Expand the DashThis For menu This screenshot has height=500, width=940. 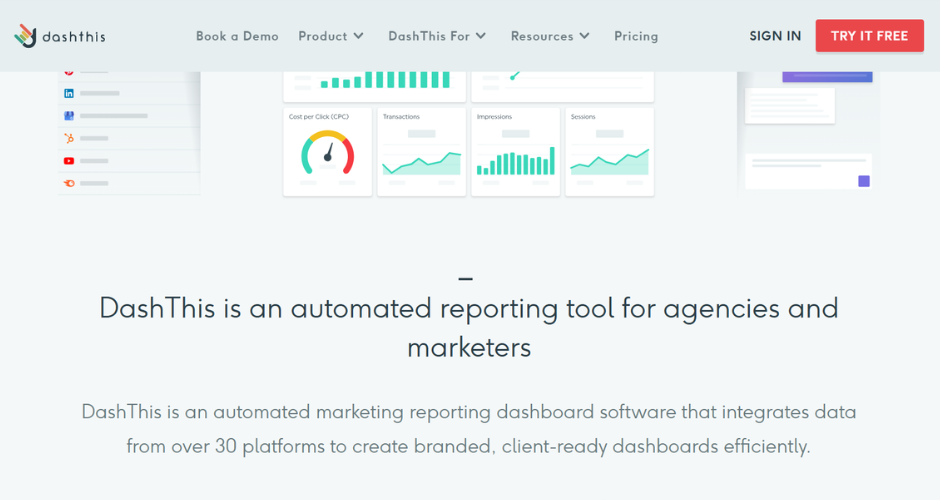tap(437, 36)
